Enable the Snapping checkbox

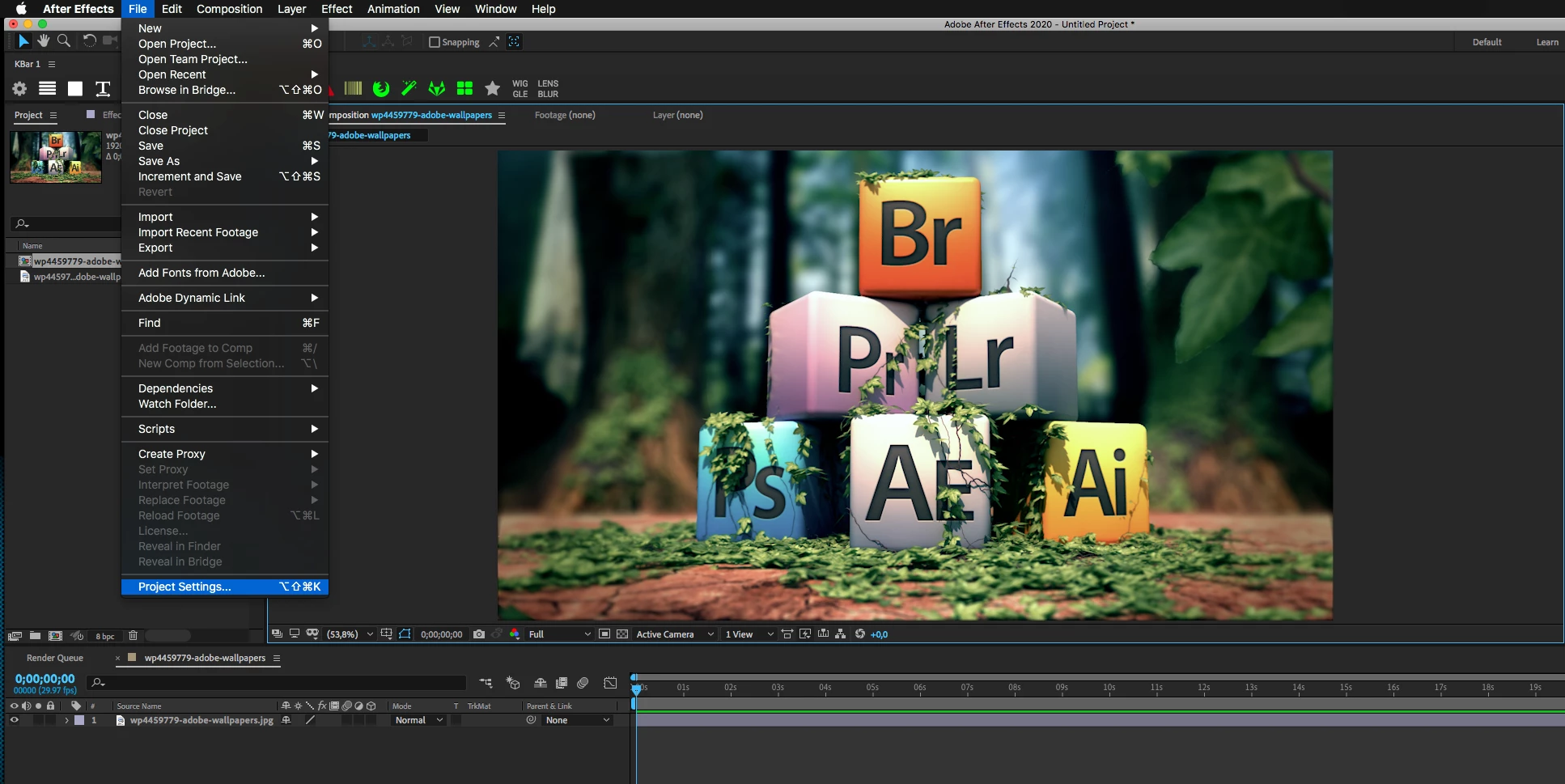tap(435, 42)
